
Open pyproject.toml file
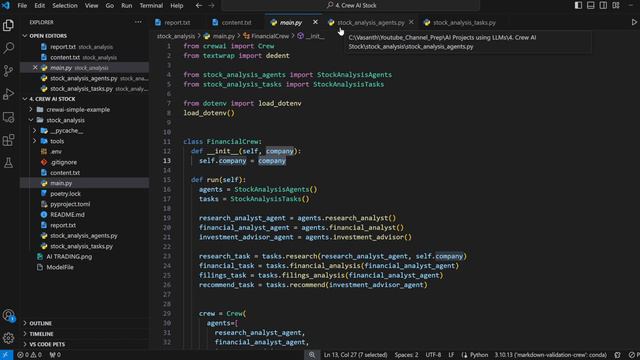click(70, 204)
